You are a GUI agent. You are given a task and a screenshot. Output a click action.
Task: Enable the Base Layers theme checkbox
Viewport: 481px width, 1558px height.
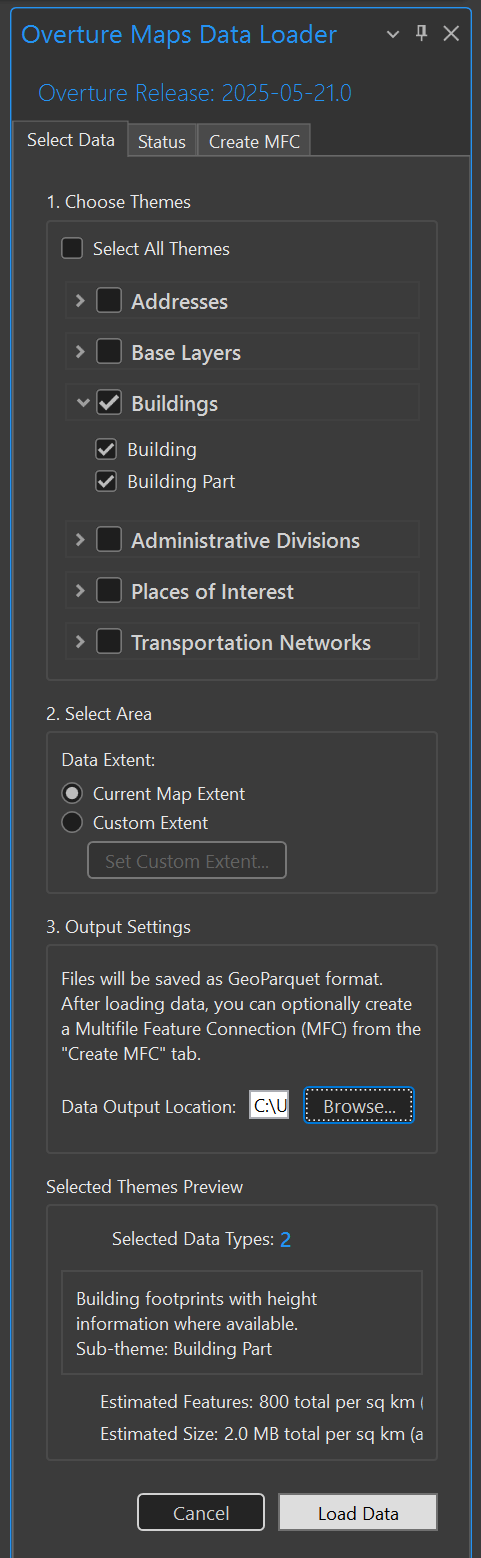pyautogui.click(x=109, y=351)
